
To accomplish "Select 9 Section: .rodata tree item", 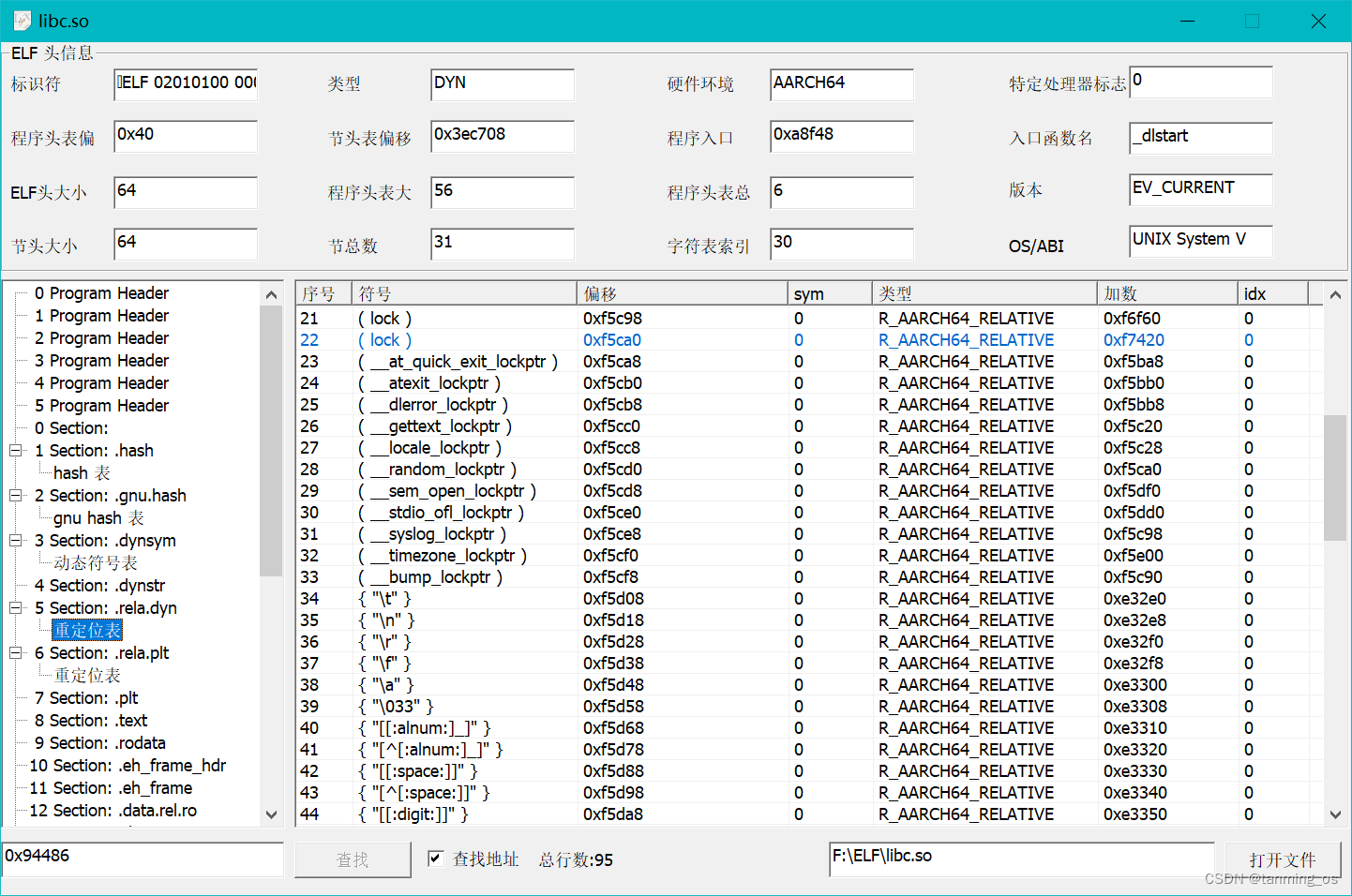I will pos(99,743).
